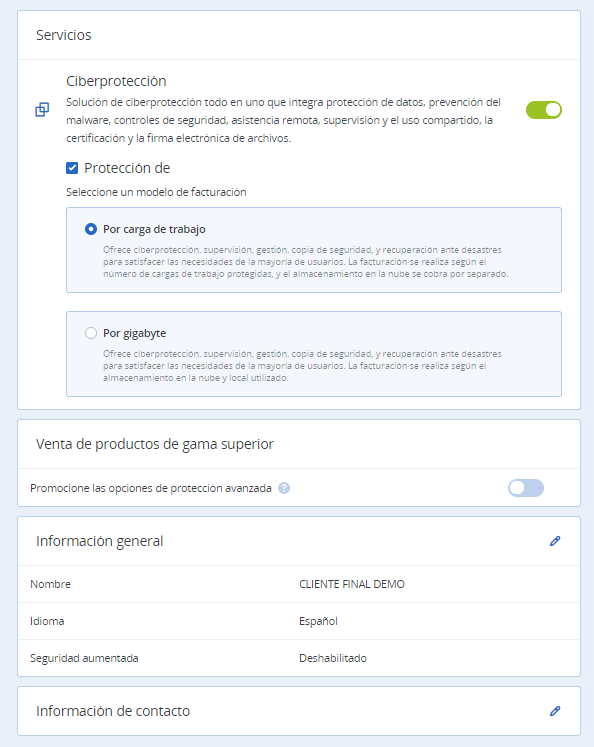Image resolution: width=594 pixels, height=747 pixels.
Task: Edit Información general with pencil icon
Action: point(555,541)
